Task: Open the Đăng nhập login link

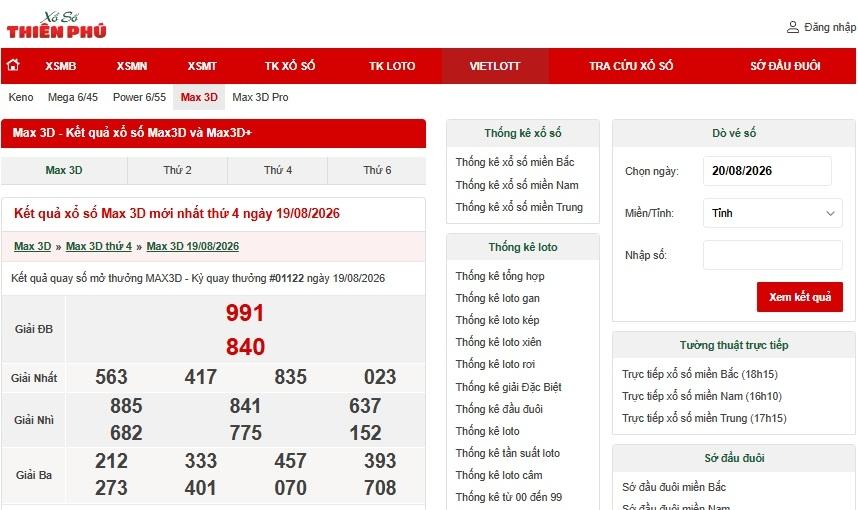Action: coord(830,27)
